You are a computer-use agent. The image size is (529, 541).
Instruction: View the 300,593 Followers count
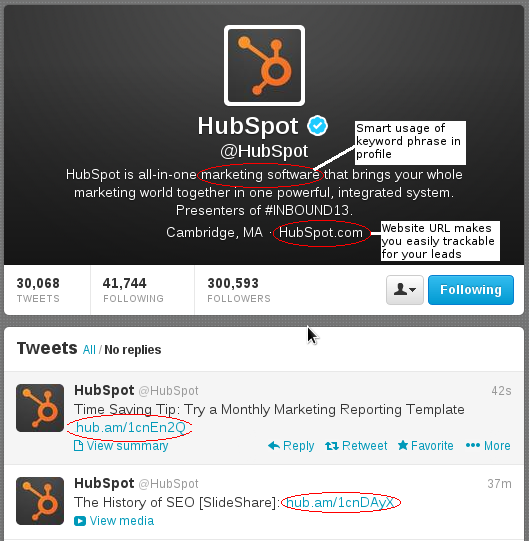tap(239, 290)
